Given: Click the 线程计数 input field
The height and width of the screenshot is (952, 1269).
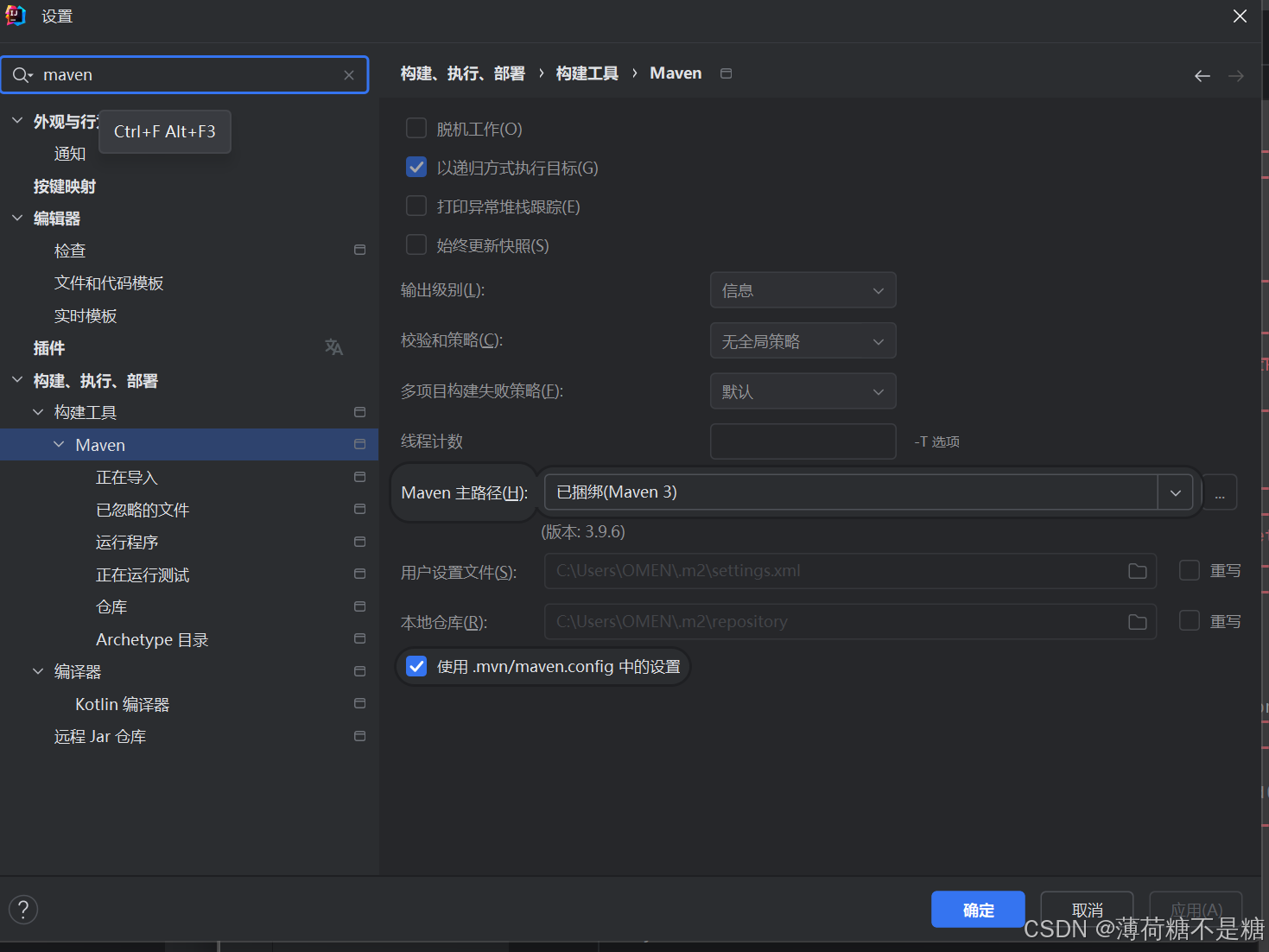Looking at the screenshot, I should coord(802,441).
